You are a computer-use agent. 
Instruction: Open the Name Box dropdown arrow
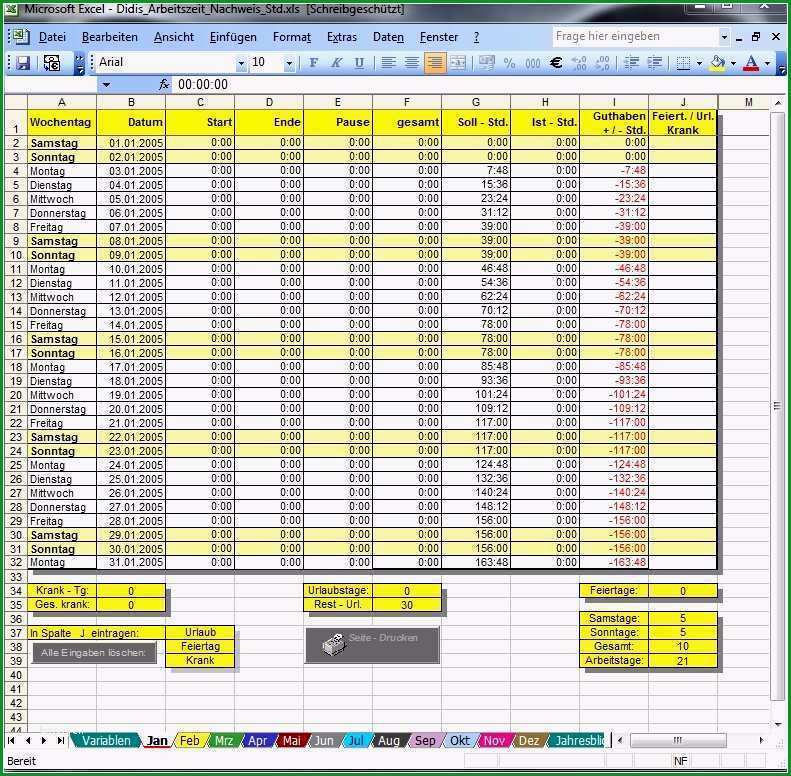(x=106, y=85)
